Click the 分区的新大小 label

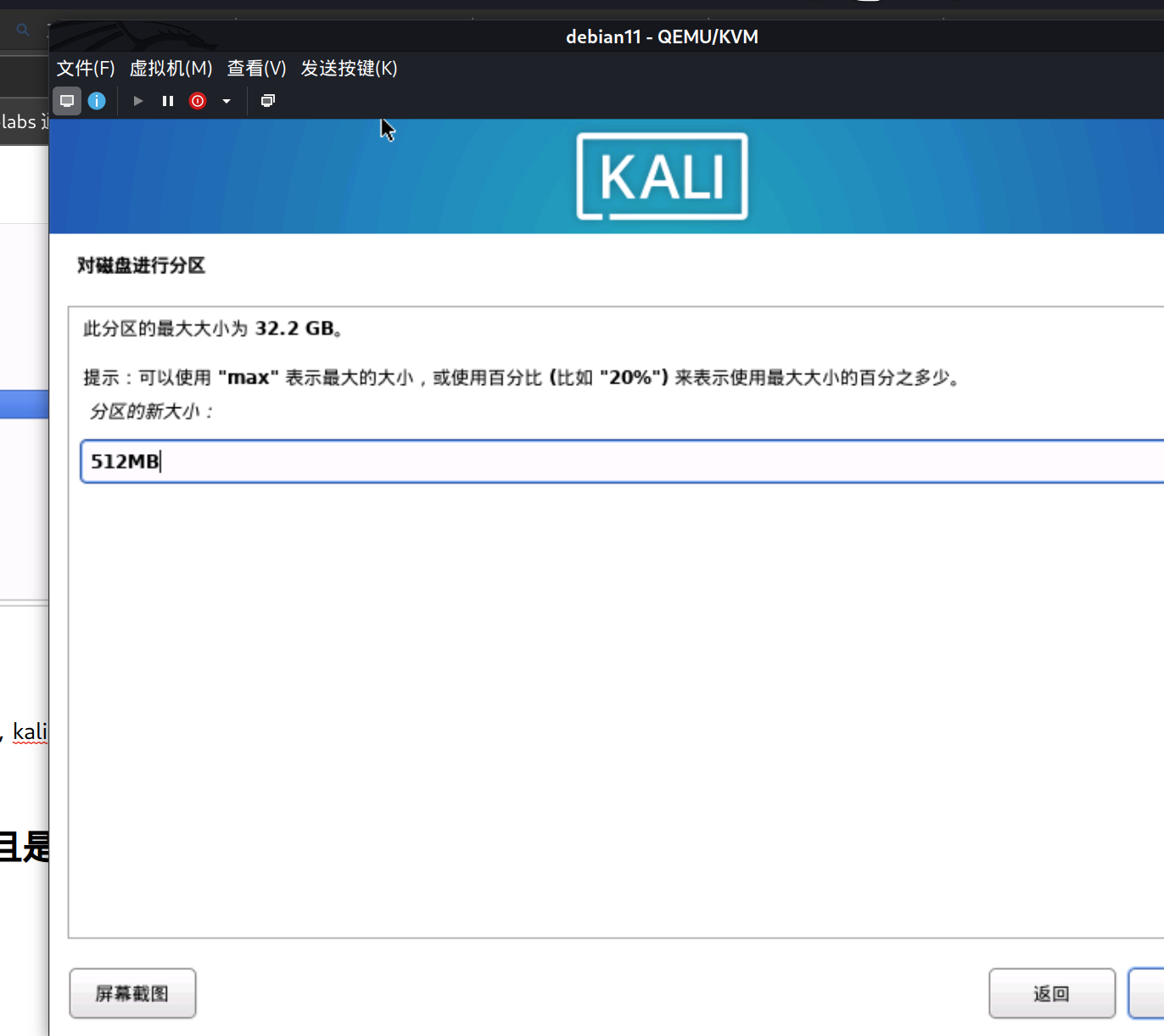151,412
